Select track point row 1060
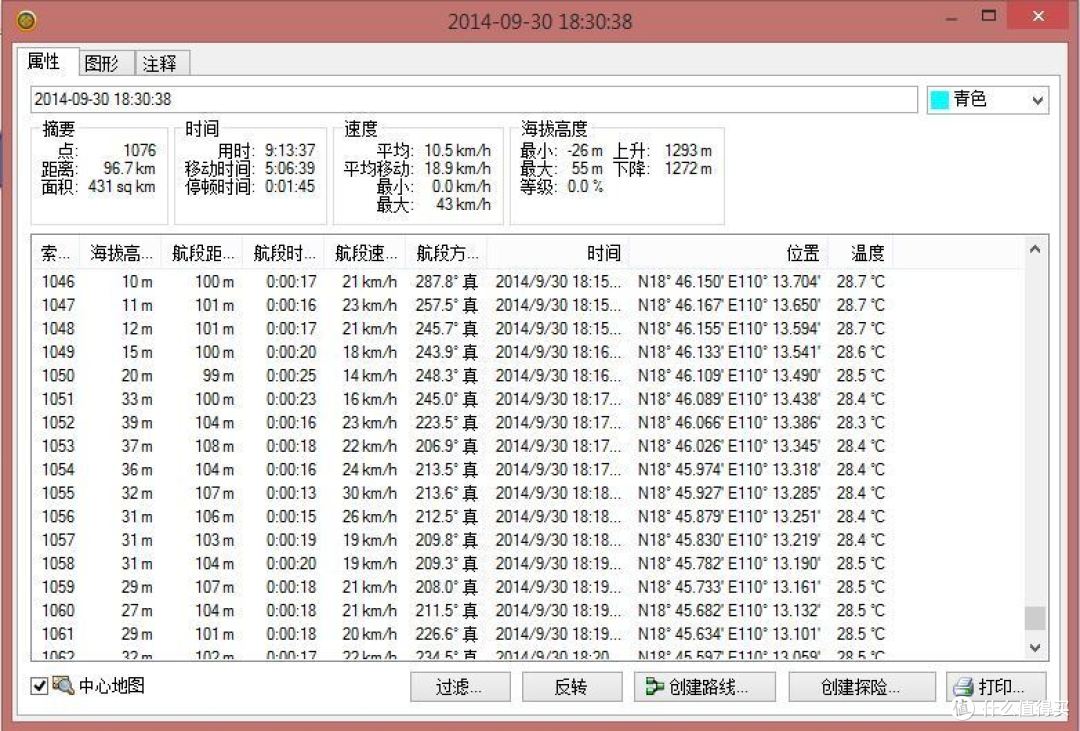Image resolution: width=1080 pixels, height=731 pixels. click(463, 610)
